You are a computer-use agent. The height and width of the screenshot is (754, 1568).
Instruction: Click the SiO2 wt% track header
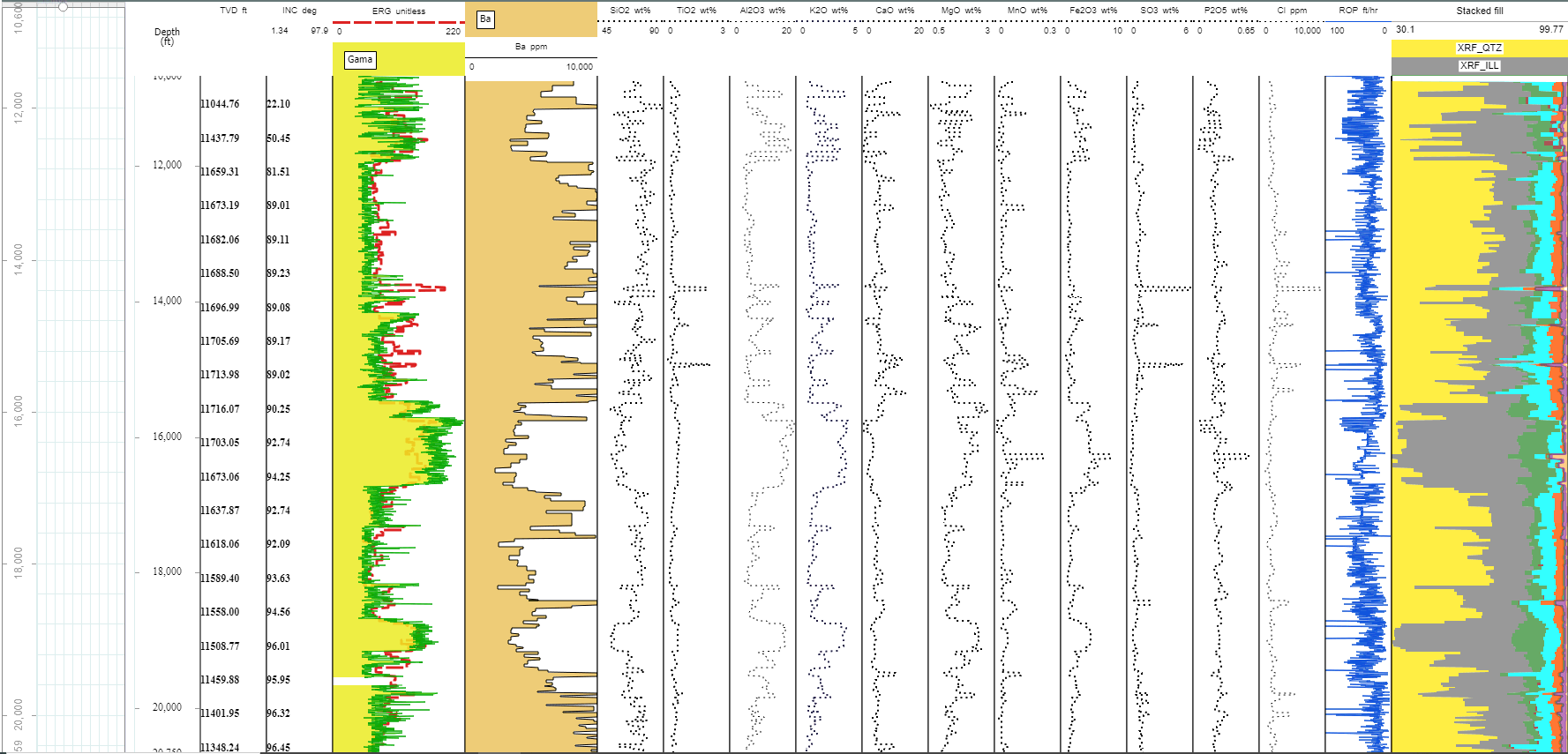pos(630,11)
